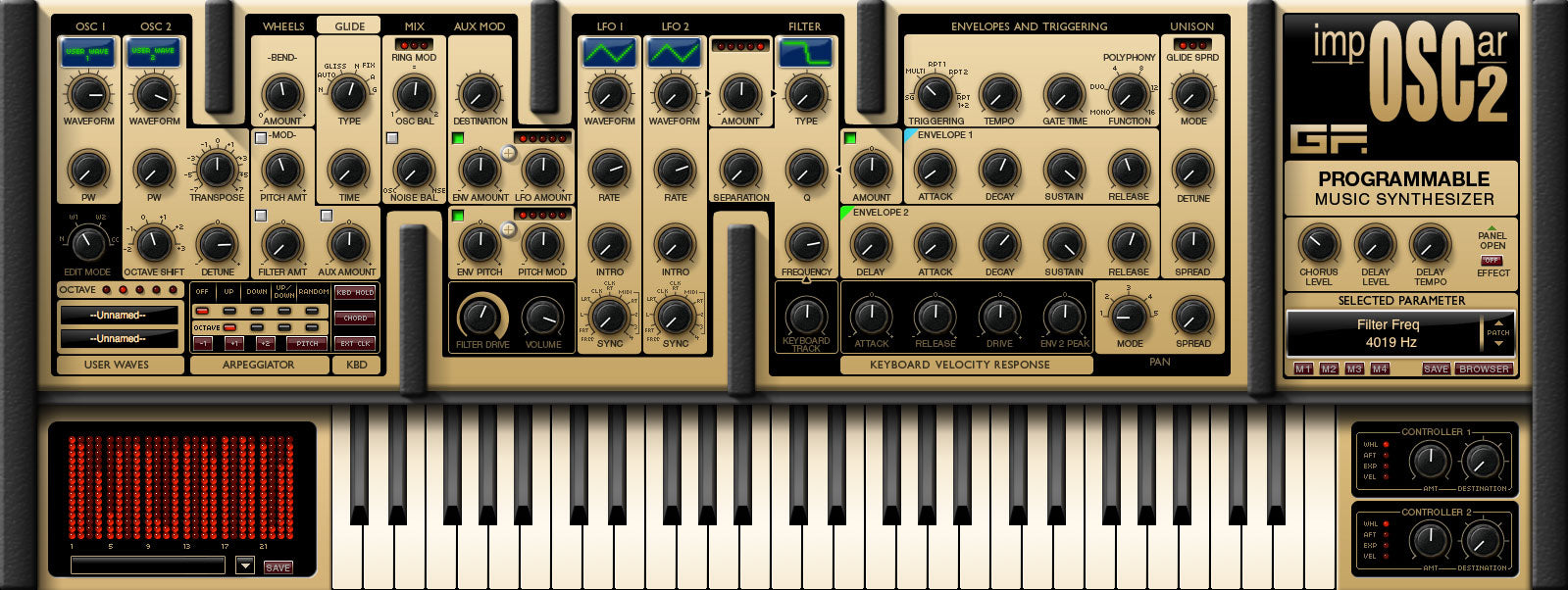Toggle the green Env Amount enable square
1568x590 pixels.
click(458, 138)
